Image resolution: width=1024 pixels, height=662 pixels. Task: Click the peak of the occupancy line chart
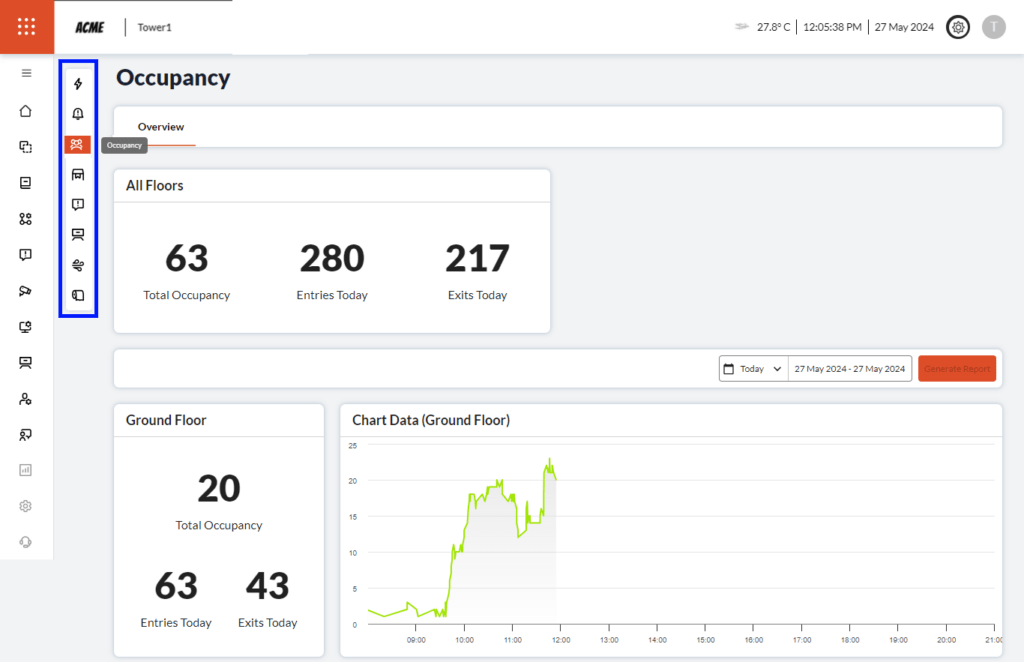(x=549, y=460)
